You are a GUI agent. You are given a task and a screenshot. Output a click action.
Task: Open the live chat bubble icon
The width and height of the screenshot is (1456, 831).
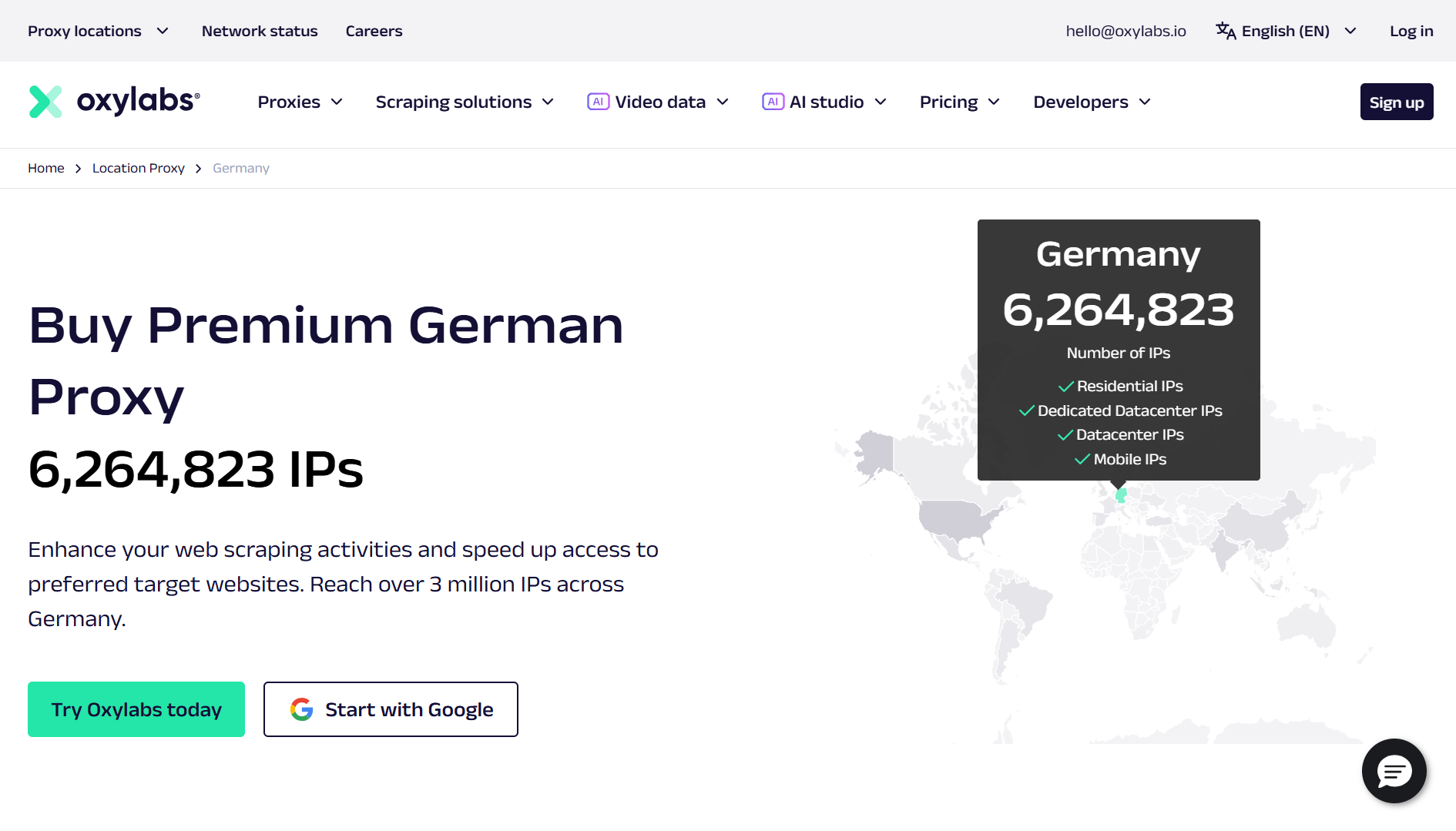[1394, 771]
